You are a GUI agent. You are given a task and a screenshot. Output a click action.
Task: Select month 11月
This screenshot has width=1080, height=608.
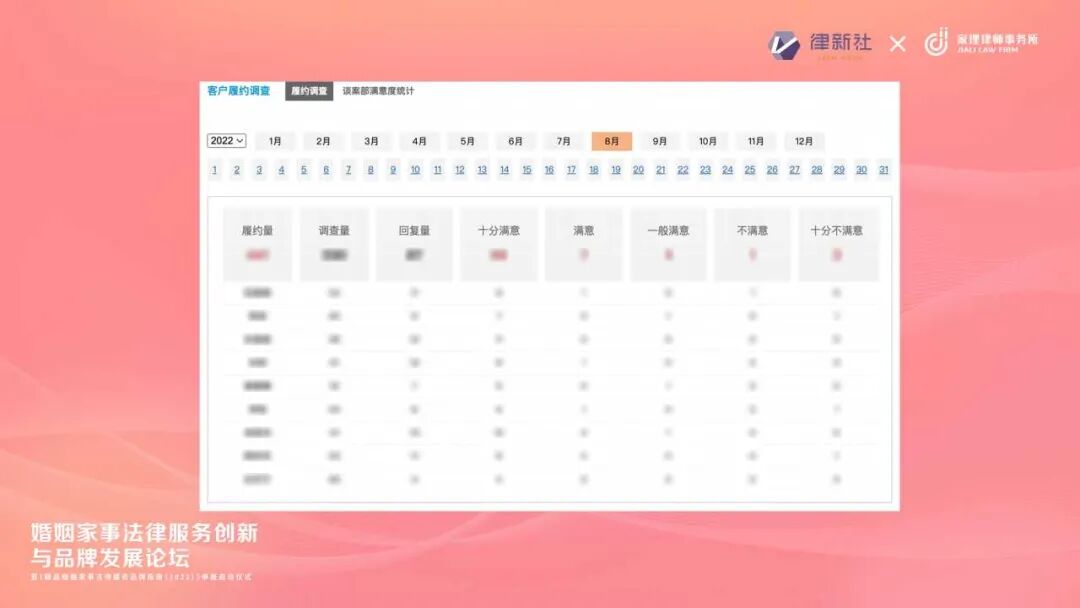(x=756, y=141)
